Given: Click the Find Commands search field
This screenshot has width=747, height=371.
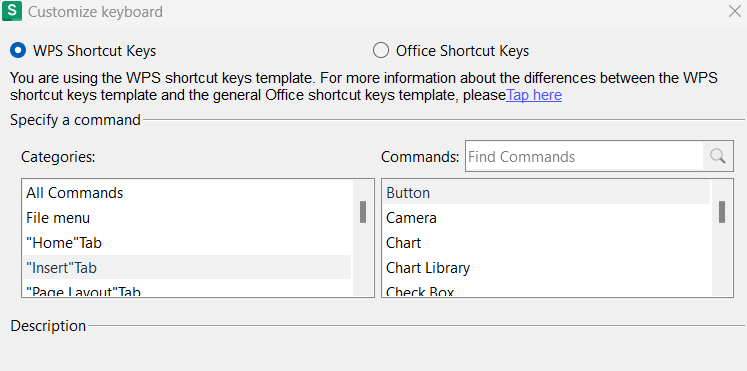Looking at the screenshot, I should (585, 156).
